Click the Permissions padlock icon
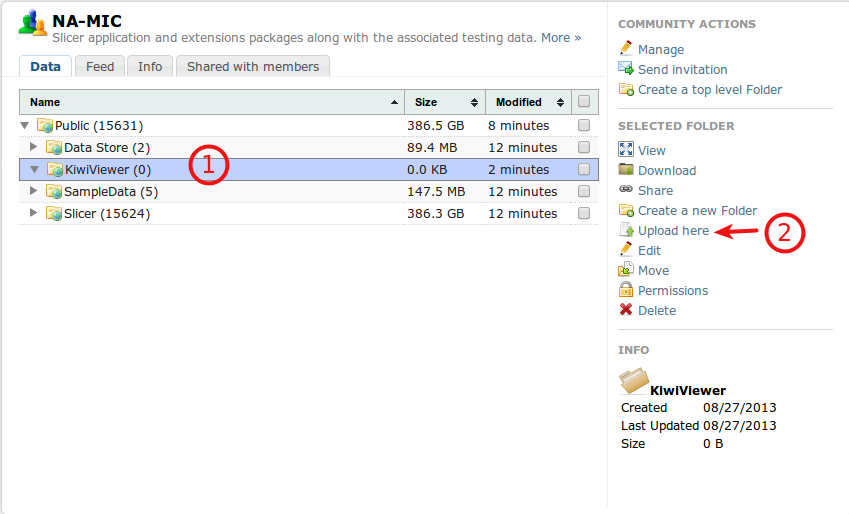This screenshot has width=849, height=514. point(626,290)
